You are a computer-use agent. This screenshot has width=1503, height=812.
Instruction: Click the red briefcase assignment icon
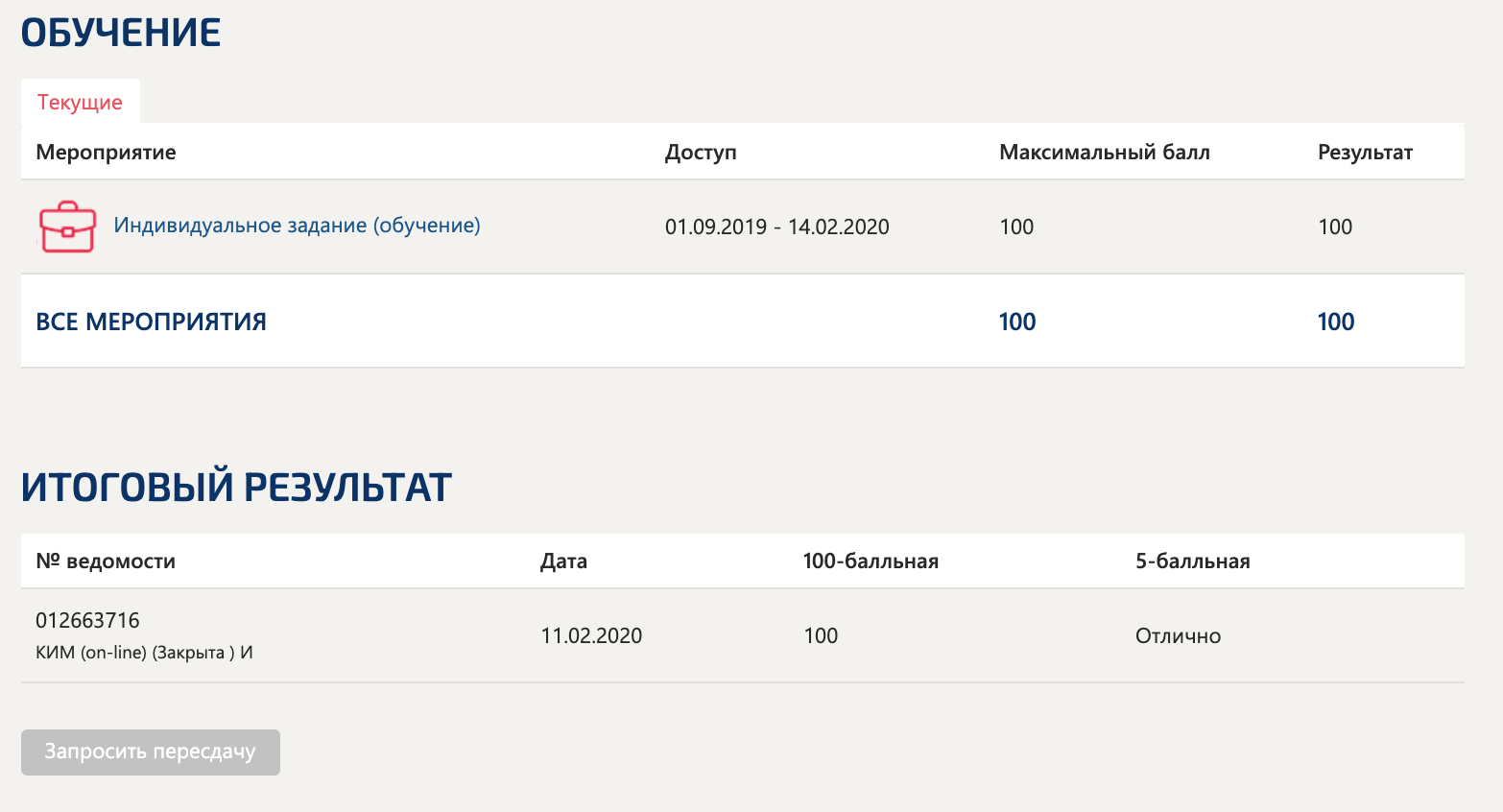[67, 227]
